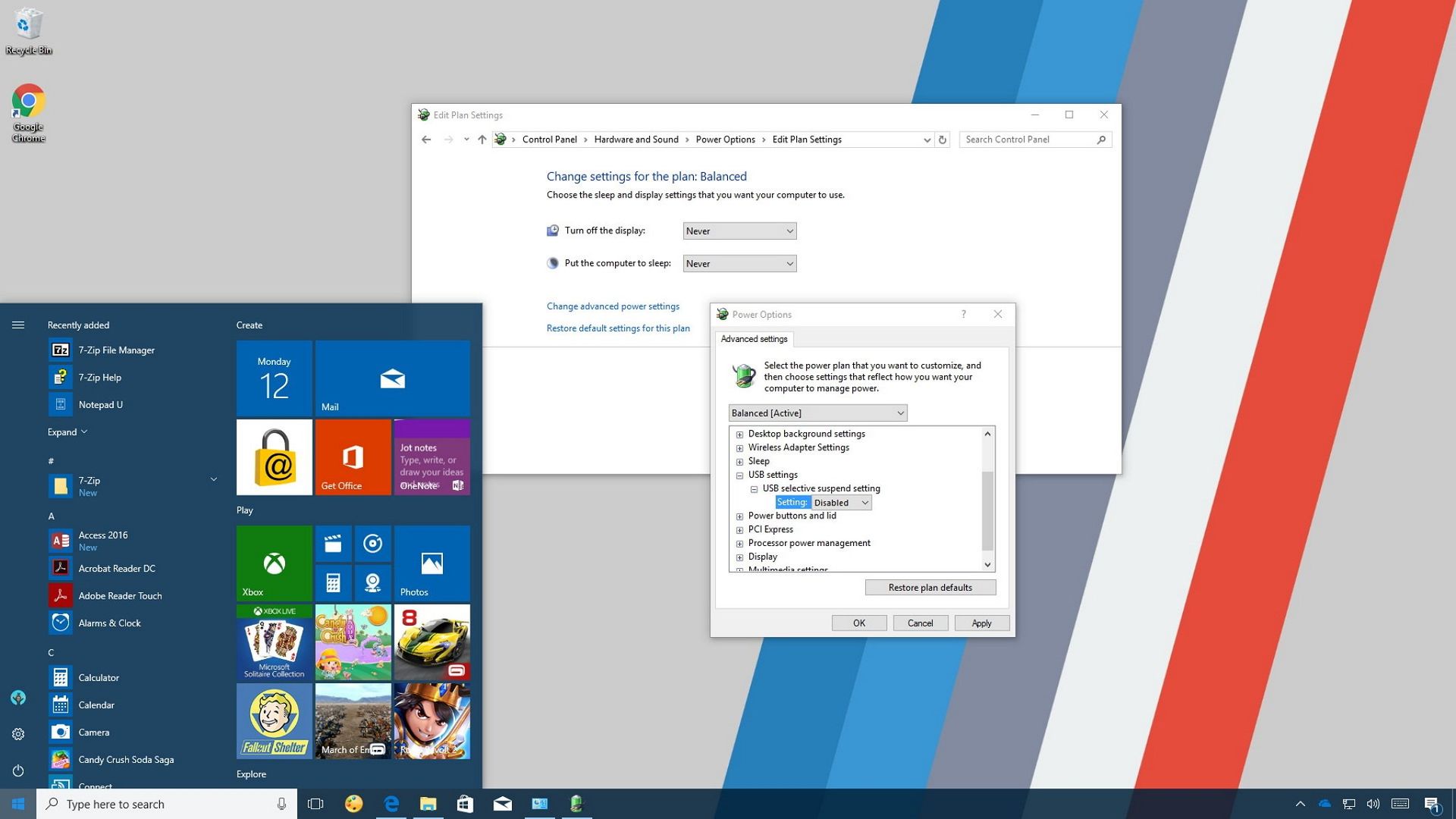Image resolution: width=1456 pixels, height=819 pixels.
Task: Launch Xbox from the Start menu tiles
Action: [273, 563]
